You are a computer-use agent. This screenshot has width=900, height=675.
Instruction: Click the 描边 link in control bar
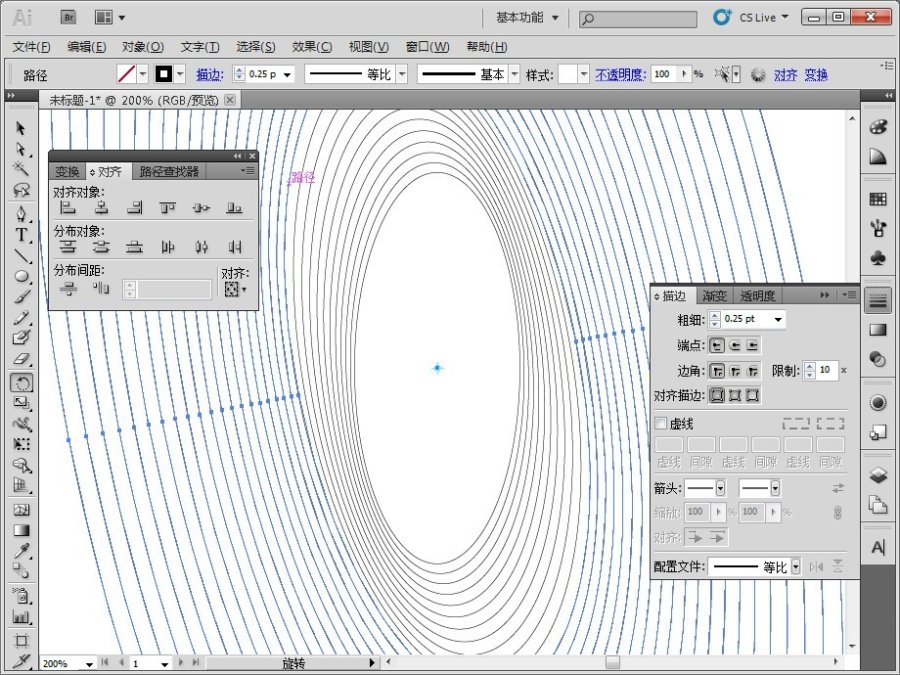point(210,75)
